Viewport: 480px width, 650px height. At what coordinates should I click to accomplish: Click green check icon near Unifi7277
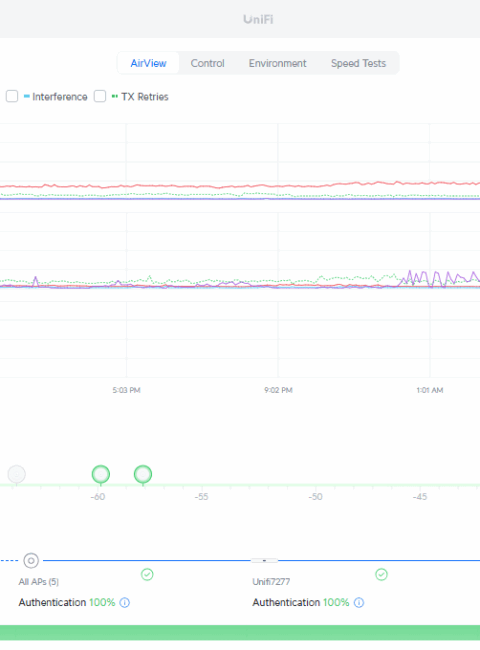click(381, 574)
